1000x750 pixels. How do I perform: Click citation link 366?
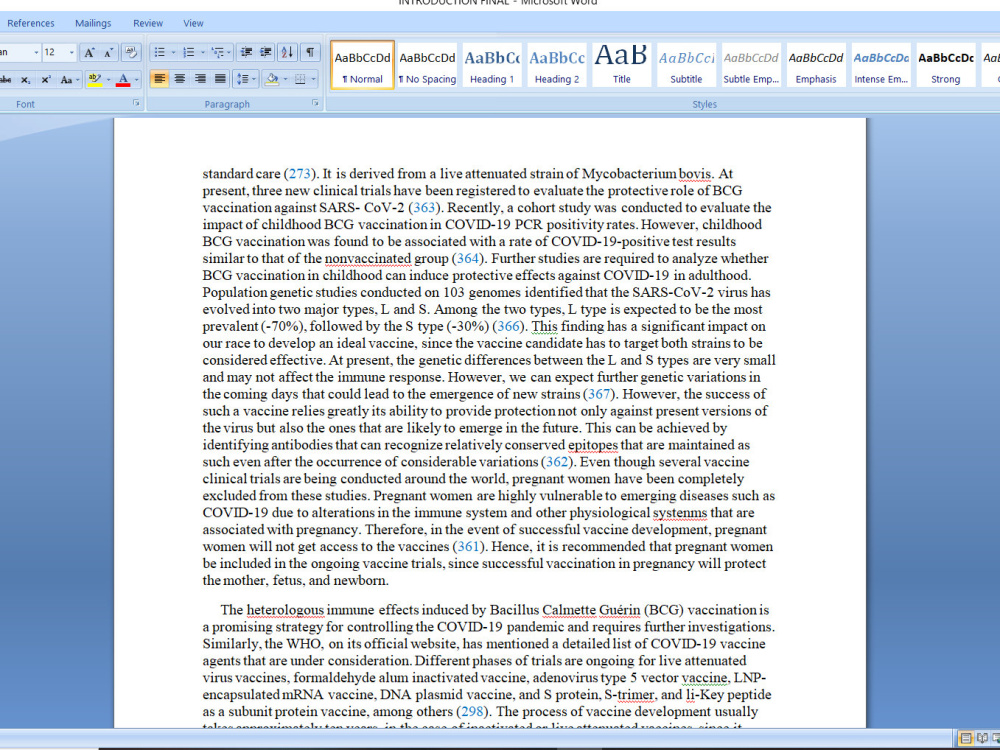[x=508, y=326]
